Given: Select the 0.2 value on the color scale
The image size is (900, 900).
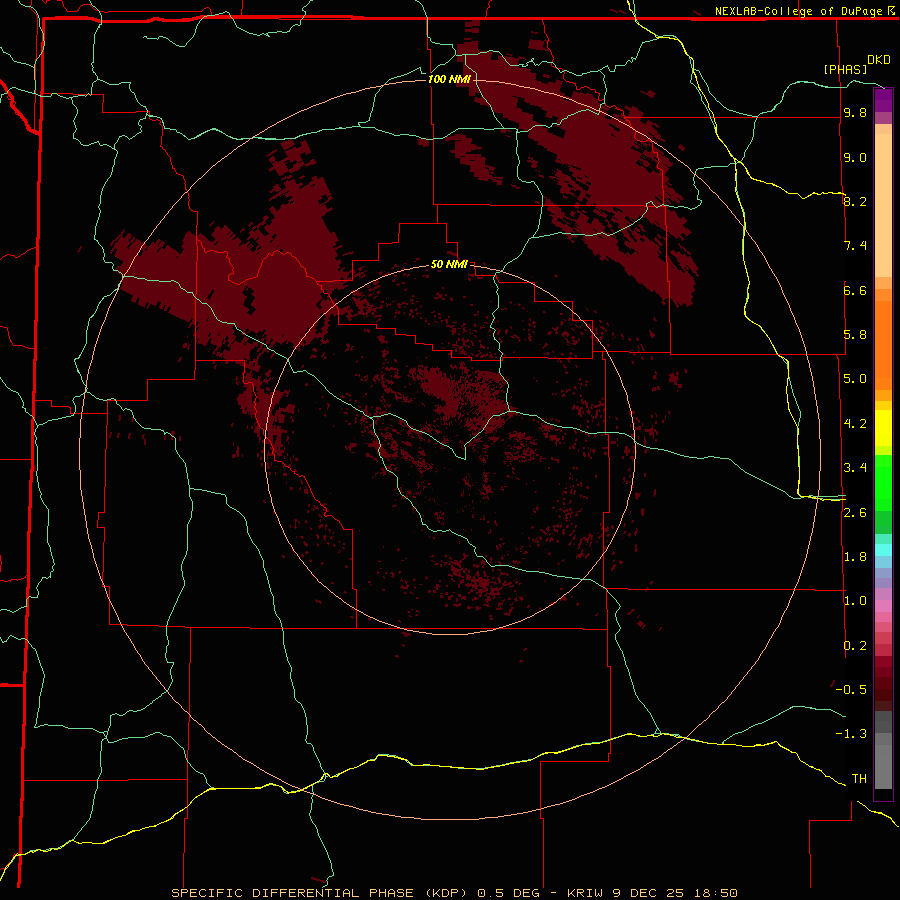Looking at the screenshot, I should tap(855, 646).
